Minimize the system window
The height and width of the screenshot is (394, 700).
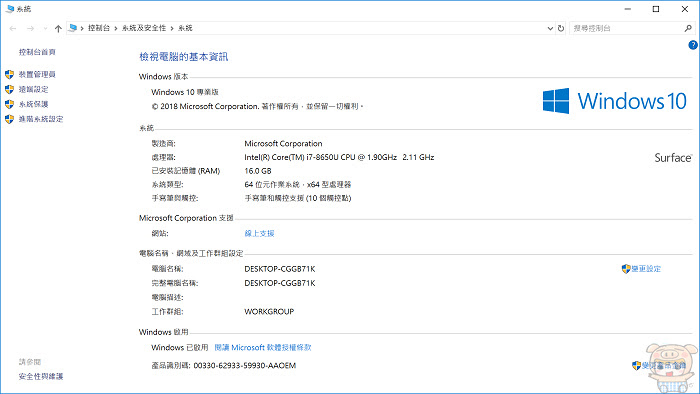pyautogui.click(x=628, y=9)
